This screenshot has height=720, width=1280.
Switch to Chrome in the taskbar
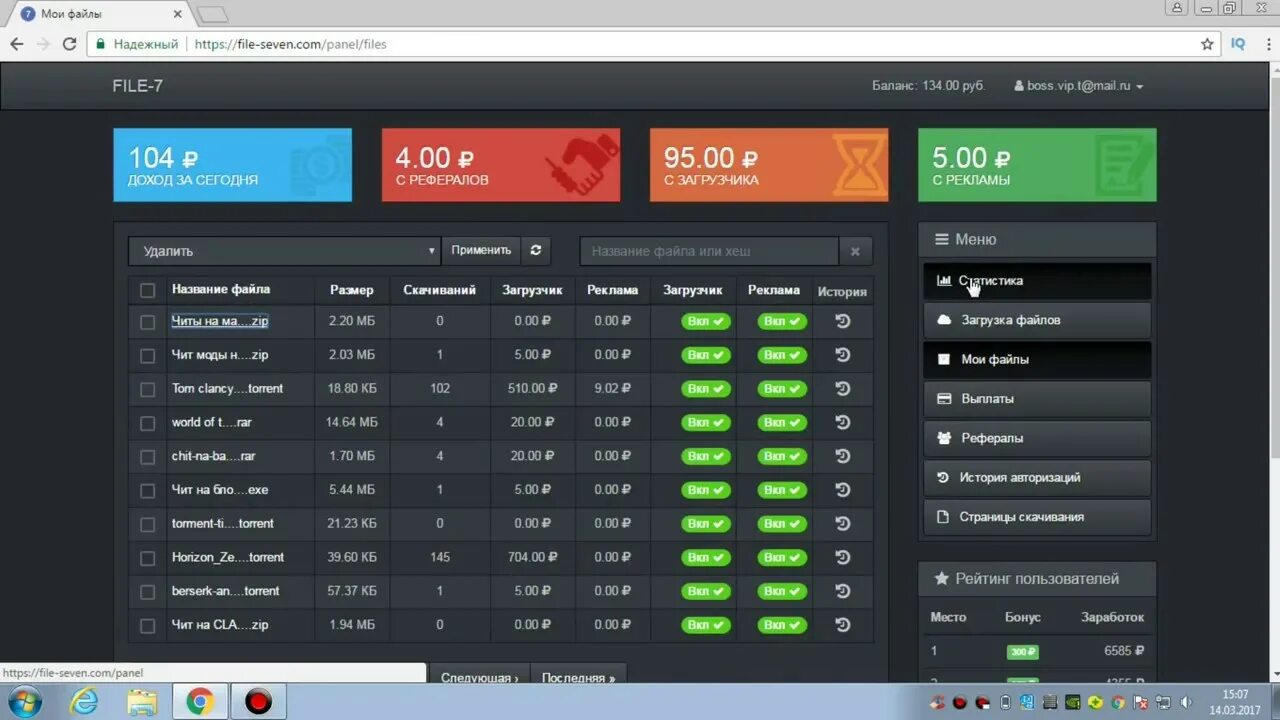200,702
